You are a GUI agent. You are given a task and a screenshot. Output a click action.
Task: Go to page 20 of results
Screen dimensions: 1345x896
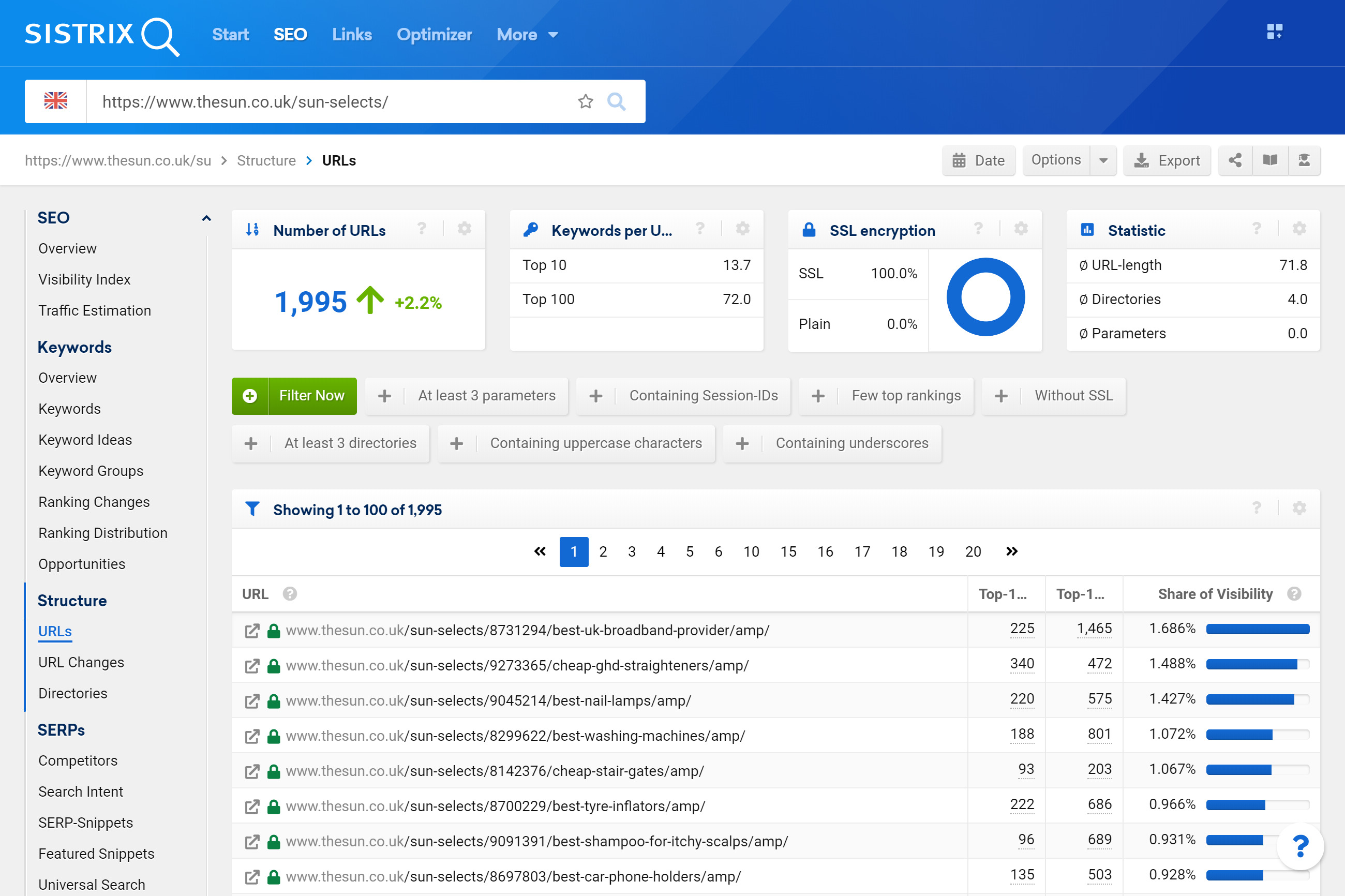[x=973, y=551]
